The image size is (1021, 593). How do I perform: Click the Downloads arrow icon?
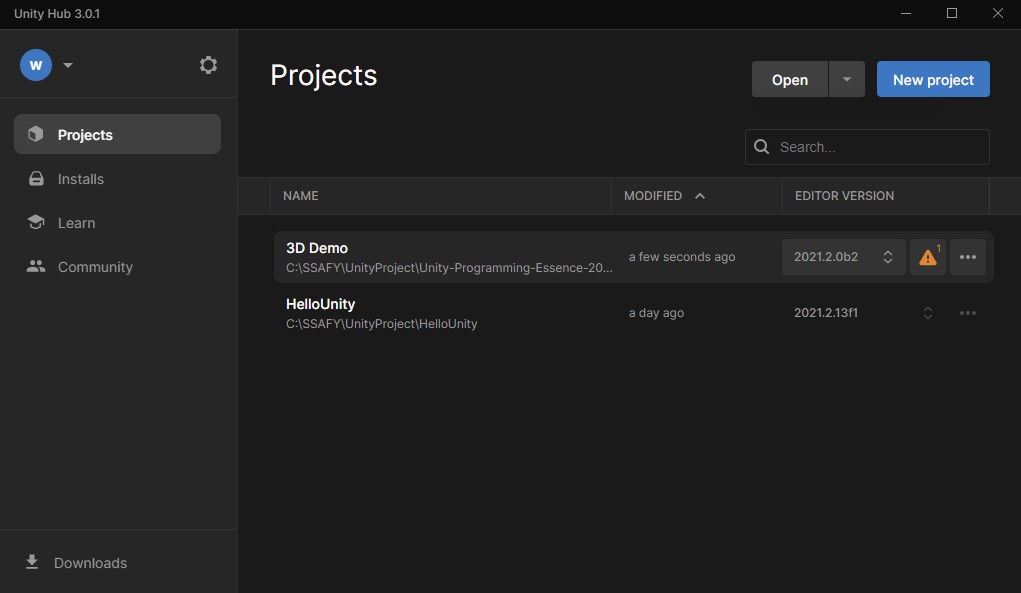point(32,562)
